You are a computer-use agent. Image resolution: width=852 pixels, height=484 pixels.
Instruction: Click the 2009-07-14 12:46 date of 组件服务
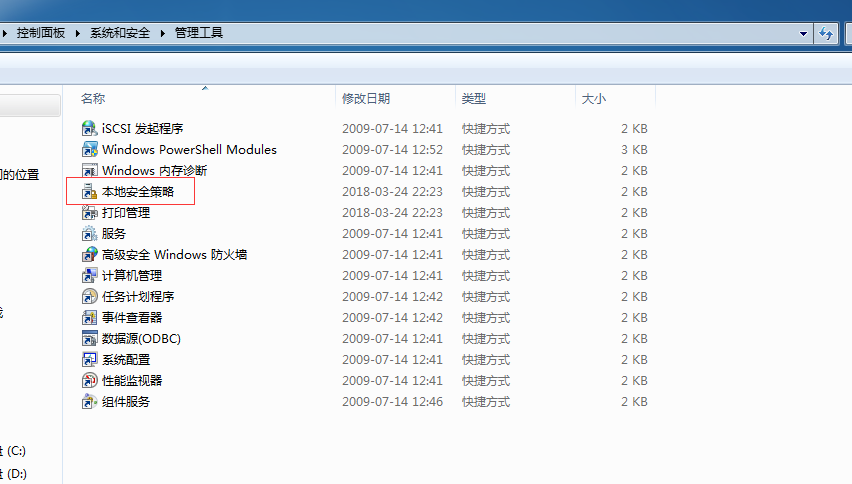[392, 401]
